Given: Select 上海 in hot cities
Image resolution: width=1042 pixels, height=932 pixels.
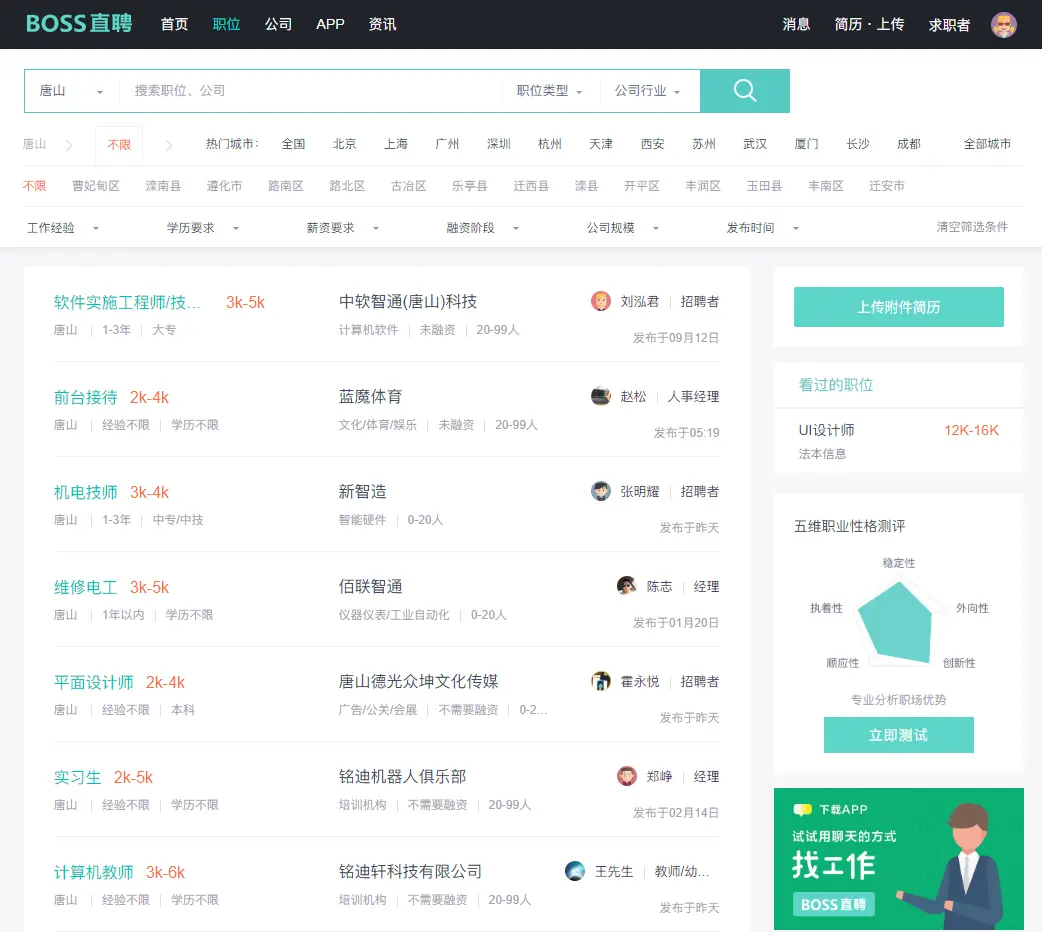Looking at the screenshot, I should click(x=395, y=144).
